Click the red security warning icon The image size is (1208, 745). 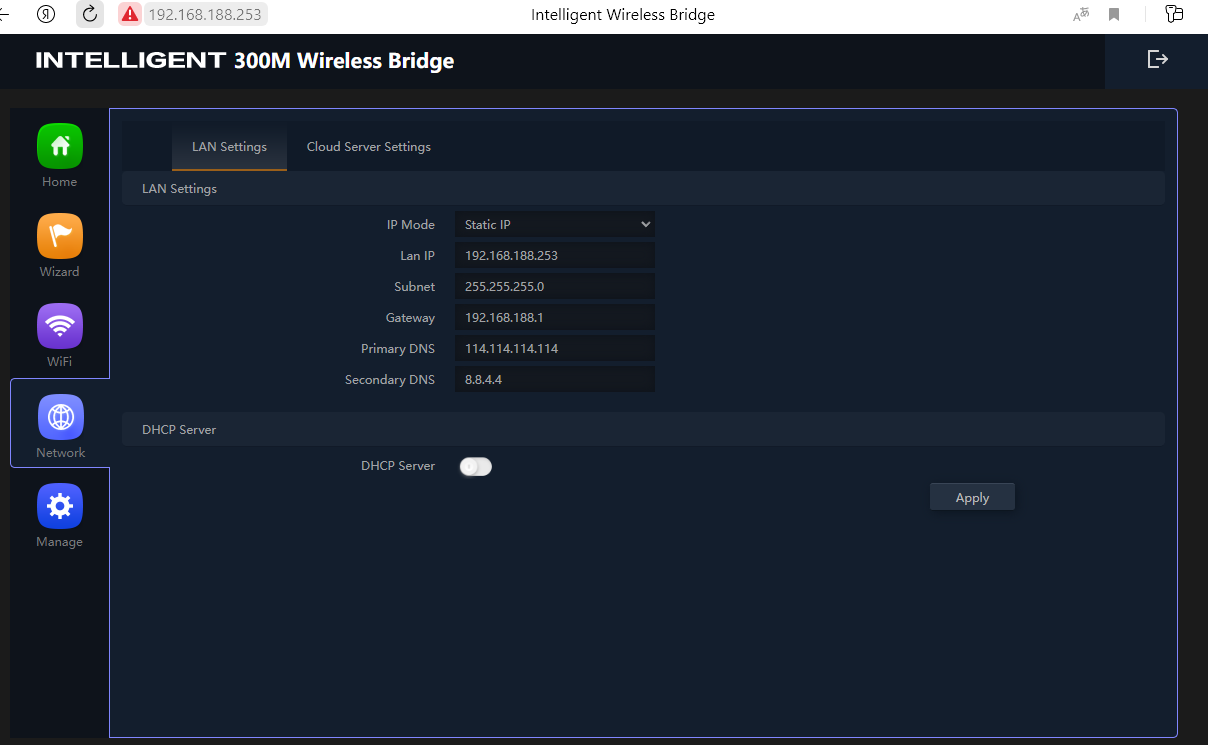[x=130, y=14]
